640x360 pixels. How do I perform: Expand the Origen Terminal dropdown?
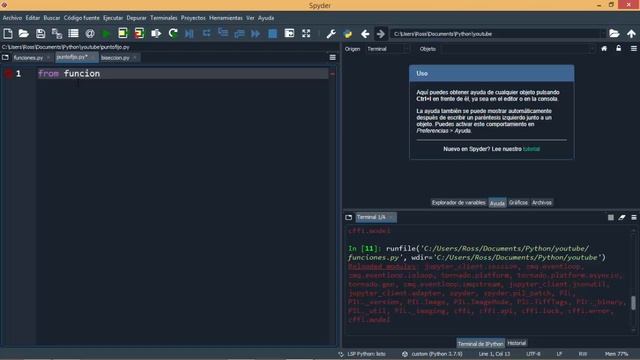[x=388, y=49]
